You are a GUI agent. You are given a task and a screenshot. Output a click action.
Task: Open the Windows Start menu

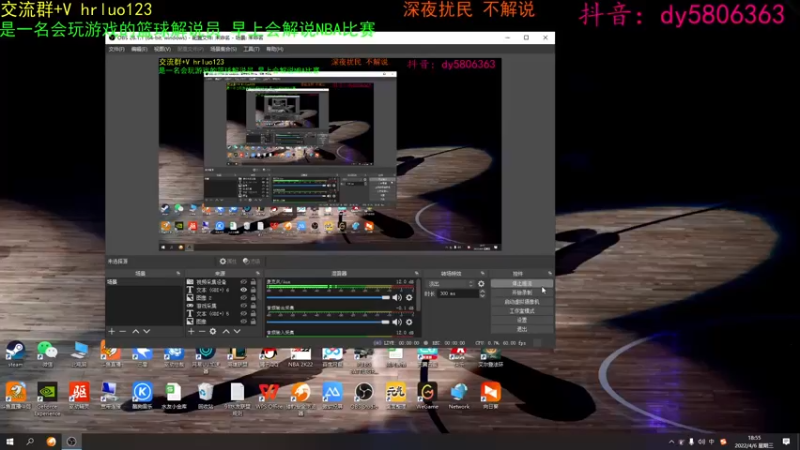(10, 441)
